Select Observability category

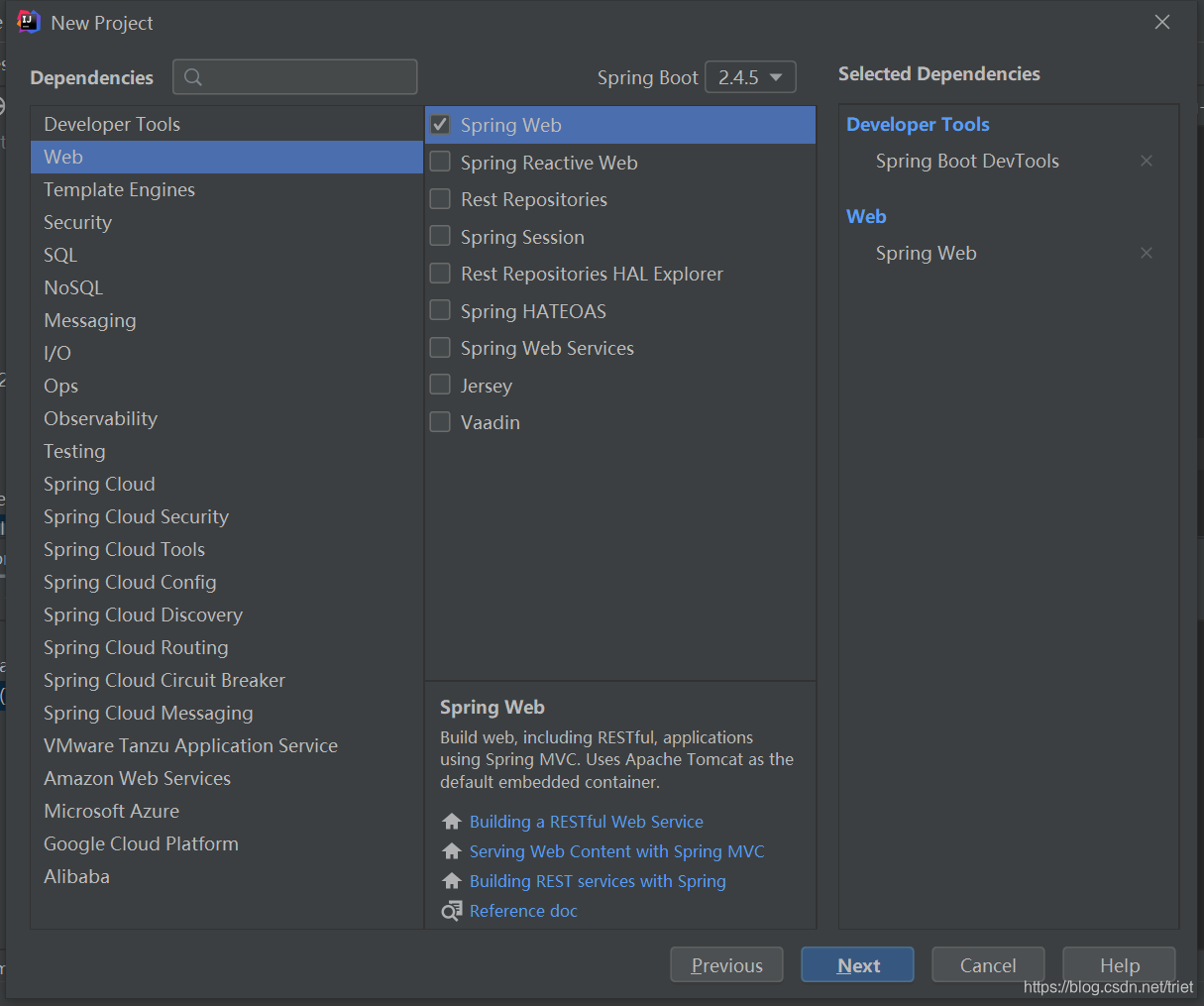pyautogui.click(x=227, y=418)
